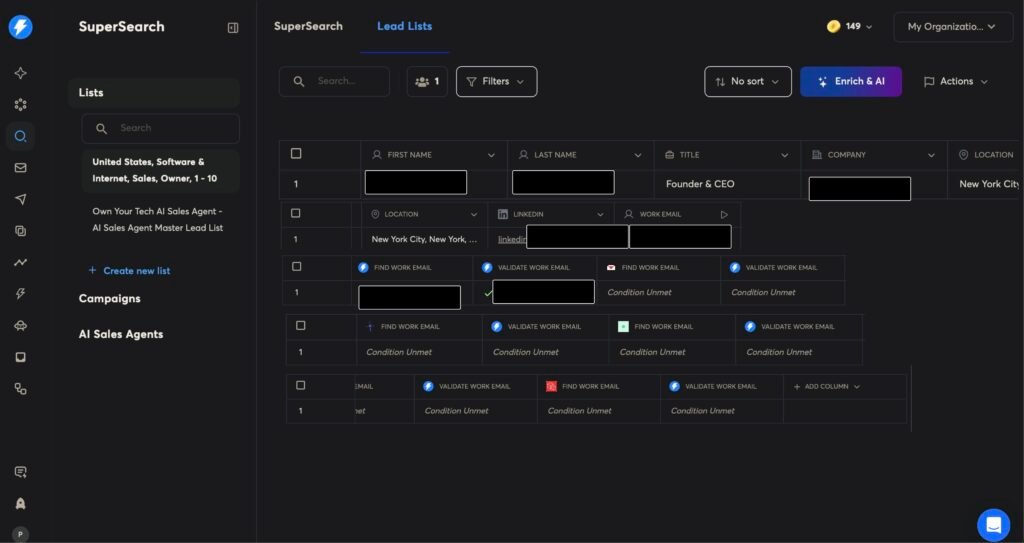Image resolution: width=1024 pixels, height=543 pixels.
Task: Expand the FIRST NAME column chevron
Action: click(x=491, y=156)
